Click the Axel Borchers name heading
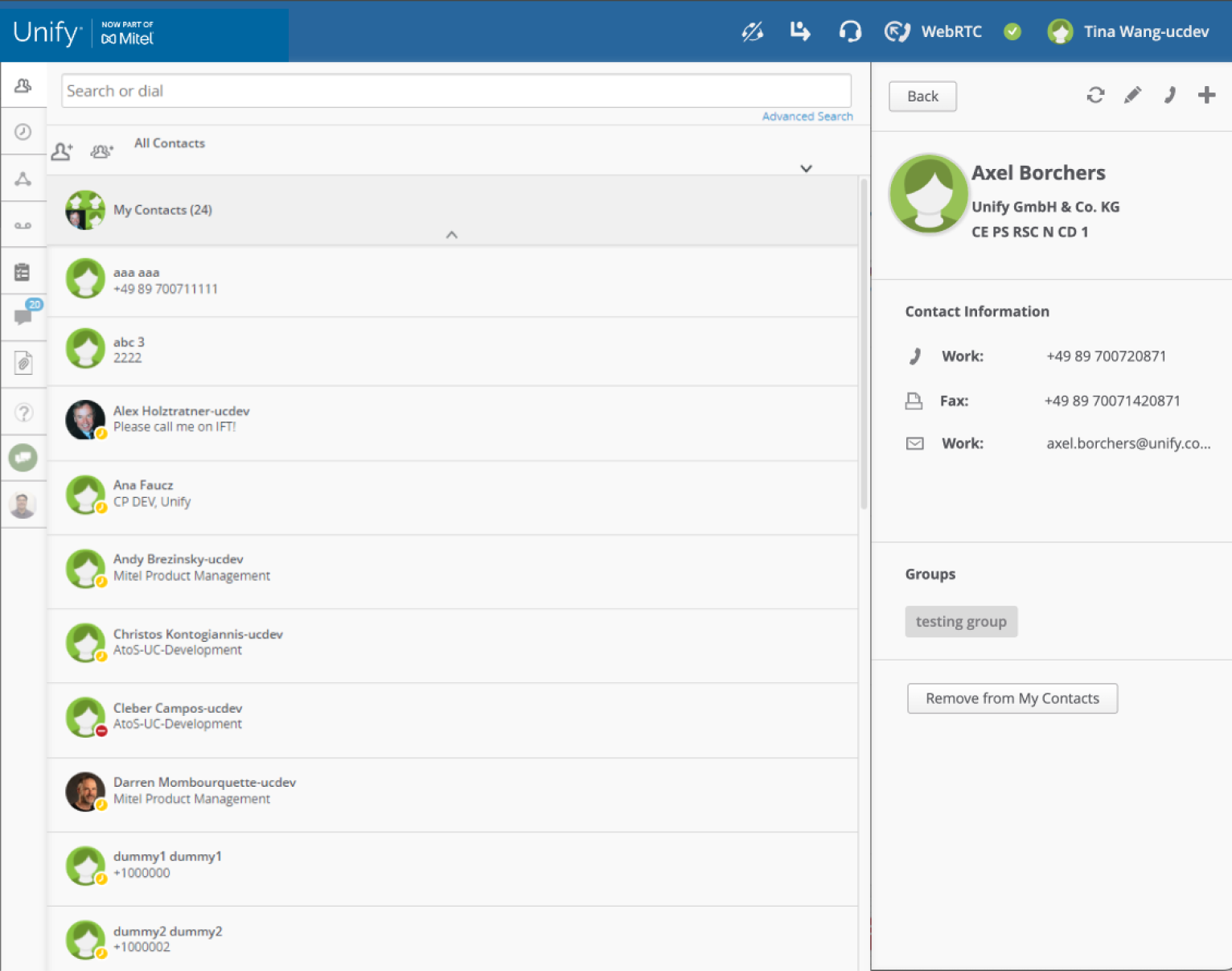The height and width of the screenshot is (971, 1232). coord(1038,173)
